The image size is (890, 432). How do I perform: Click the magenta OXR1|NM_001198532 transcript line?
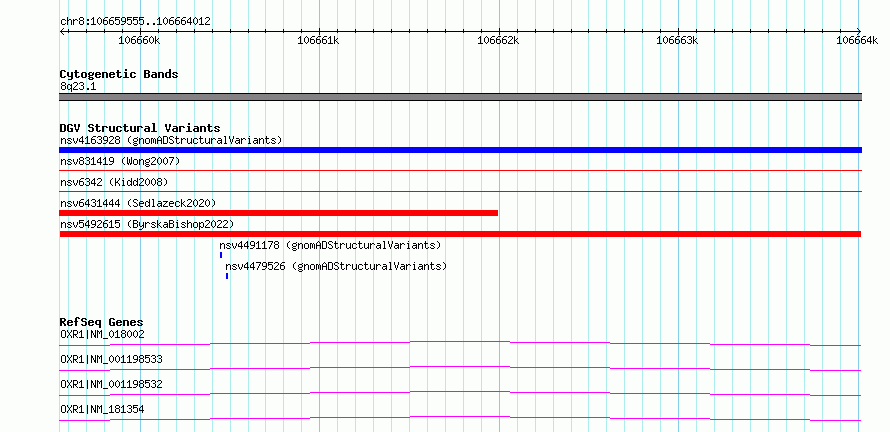[460, 393]
